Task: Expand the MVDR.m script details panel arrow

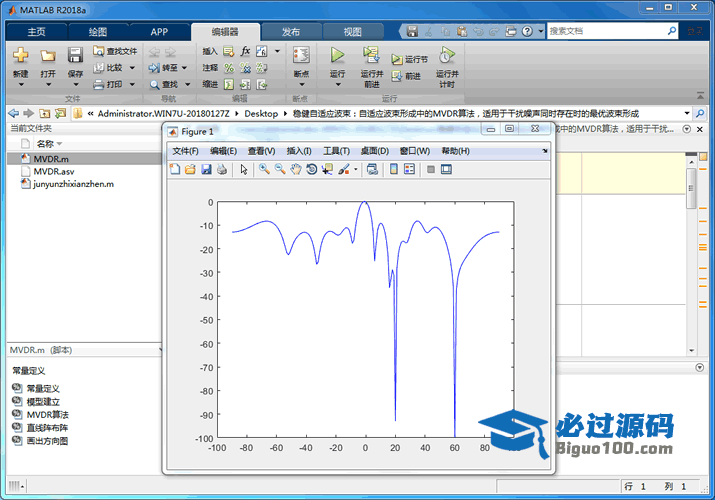Action: click(x=159, y=350)
